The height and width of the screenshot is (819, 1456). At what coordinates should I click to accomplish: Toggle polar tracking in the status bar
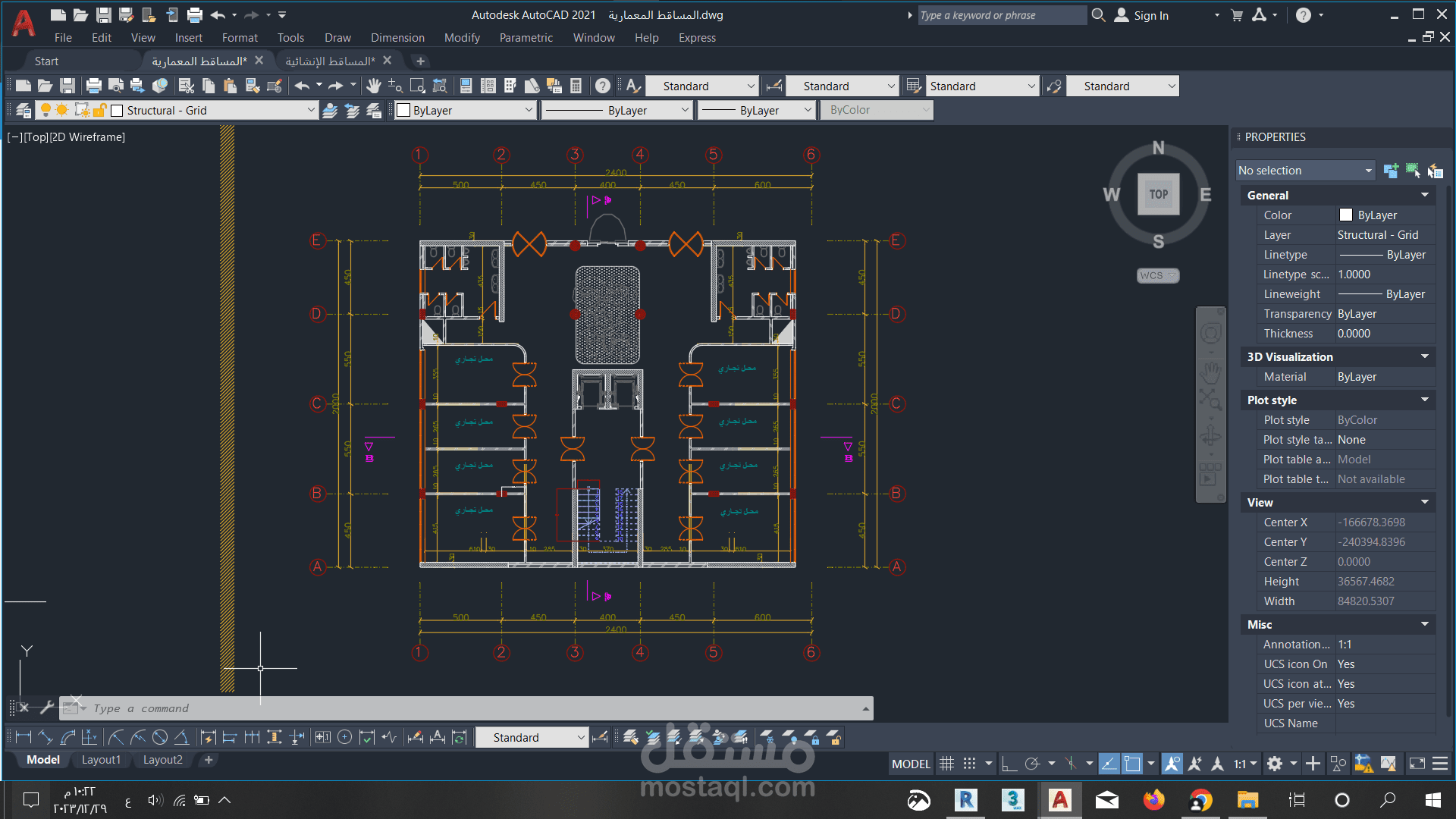coord(1032,764)
